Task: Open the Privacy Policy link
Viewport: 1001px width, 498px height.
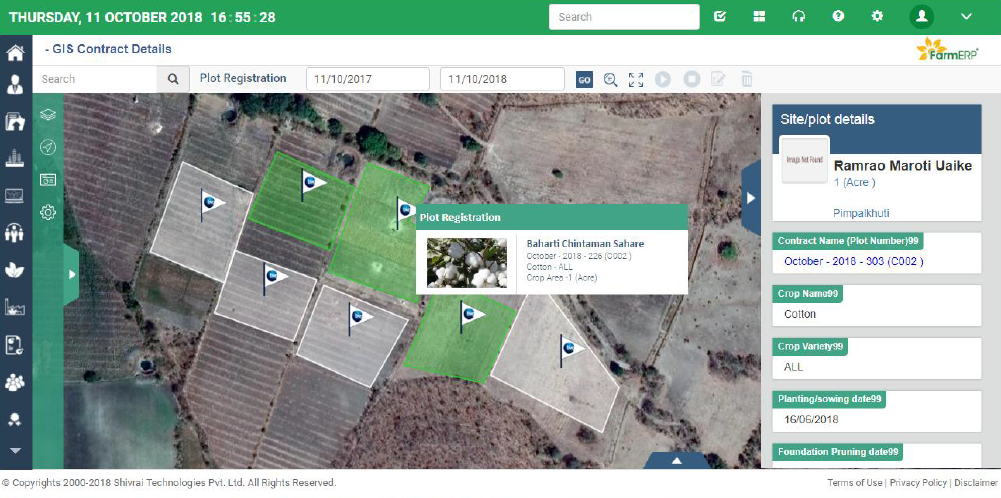Action: (x=918, y=483)
